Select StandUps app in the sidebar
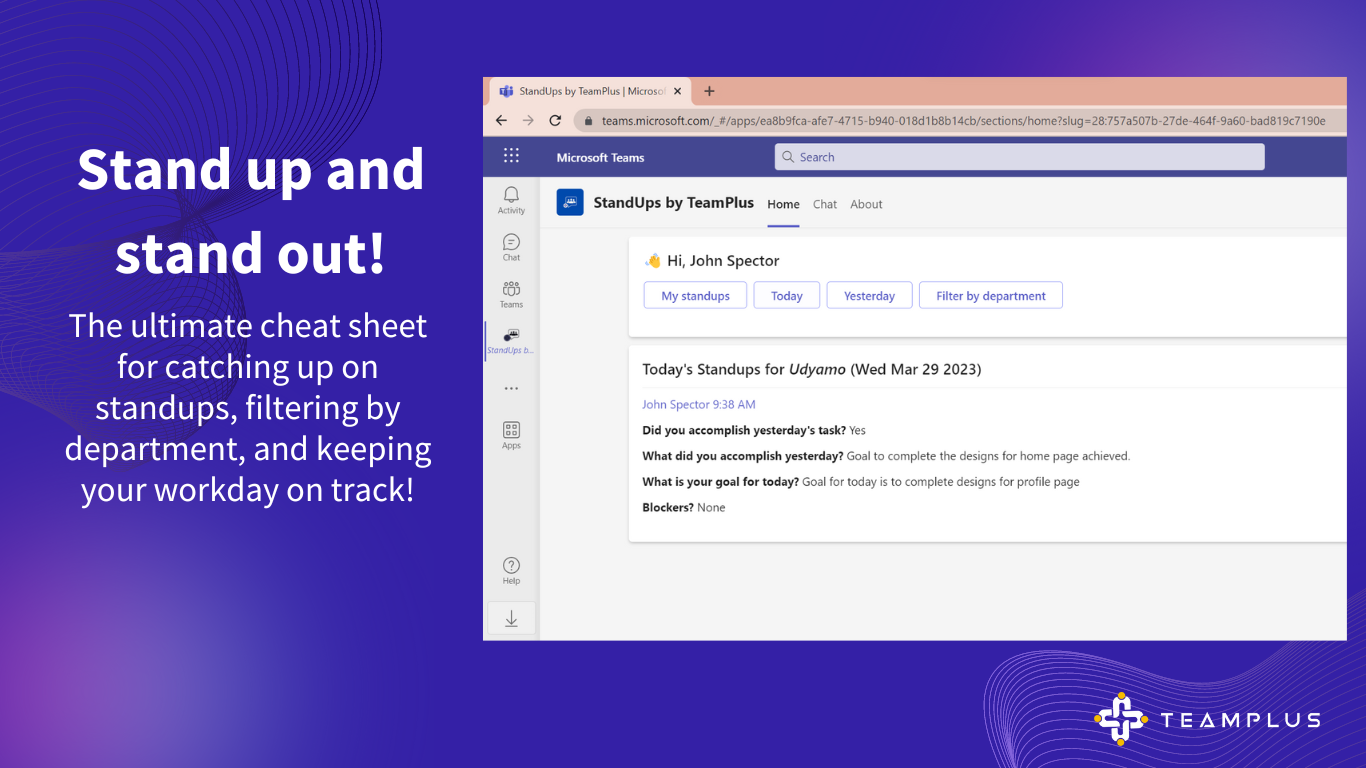Screen dimensions: 1366x768 [x=511, y=341]
